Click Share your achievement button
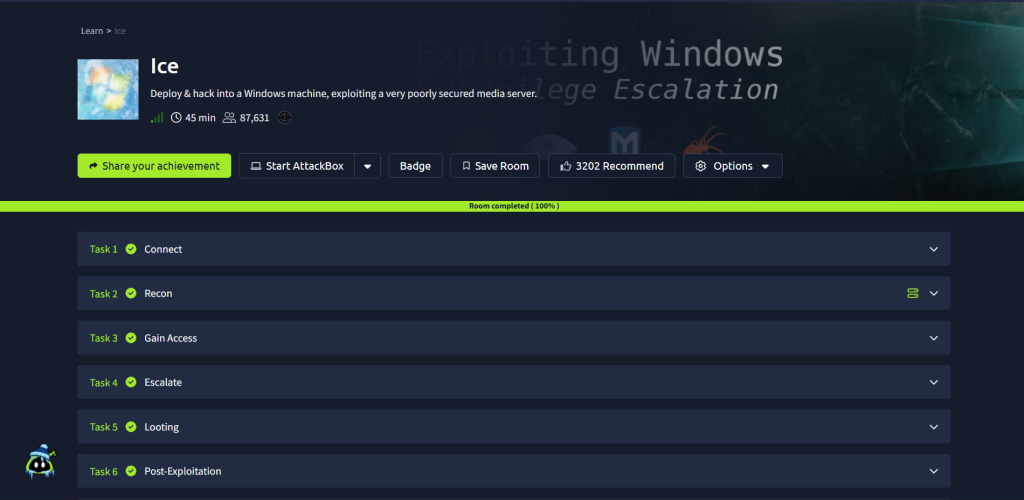 point(154,166)
